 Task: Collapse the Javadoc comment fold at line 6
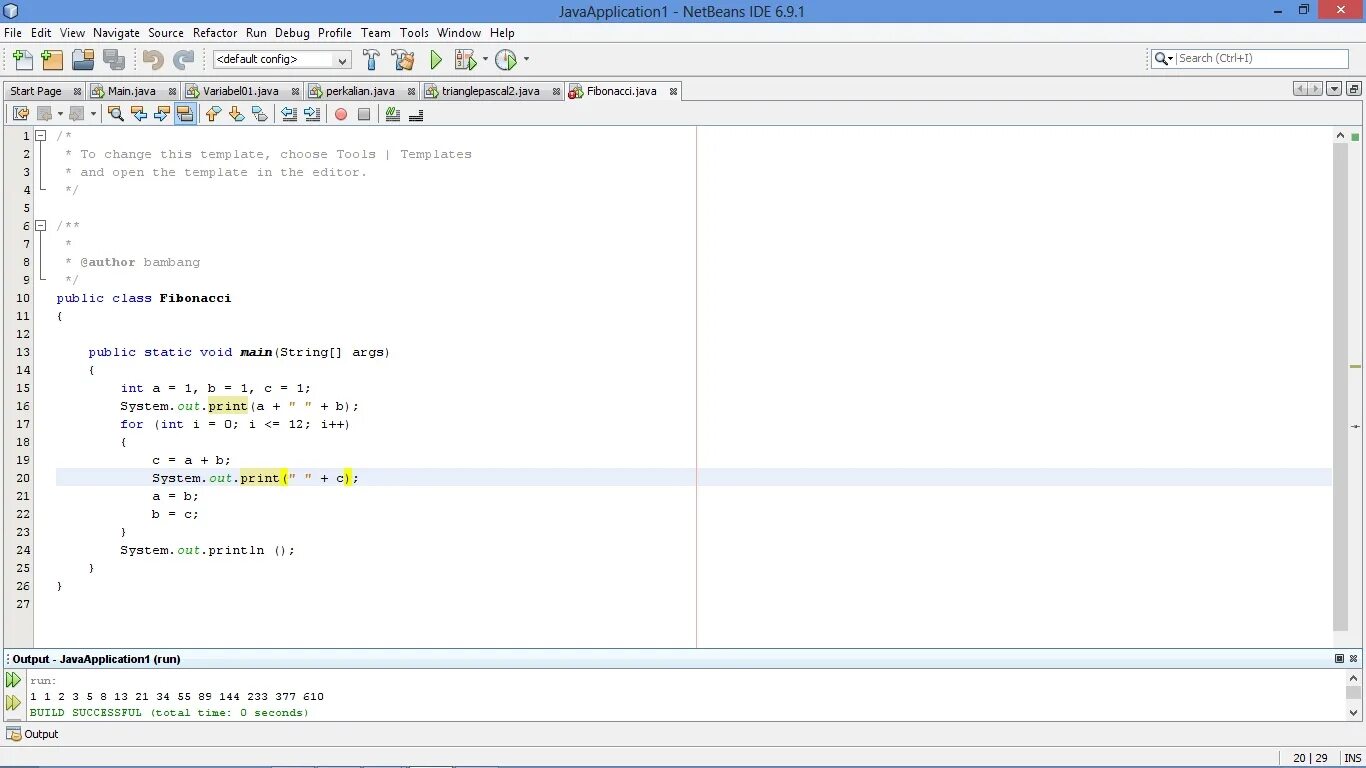pos(41,225)
